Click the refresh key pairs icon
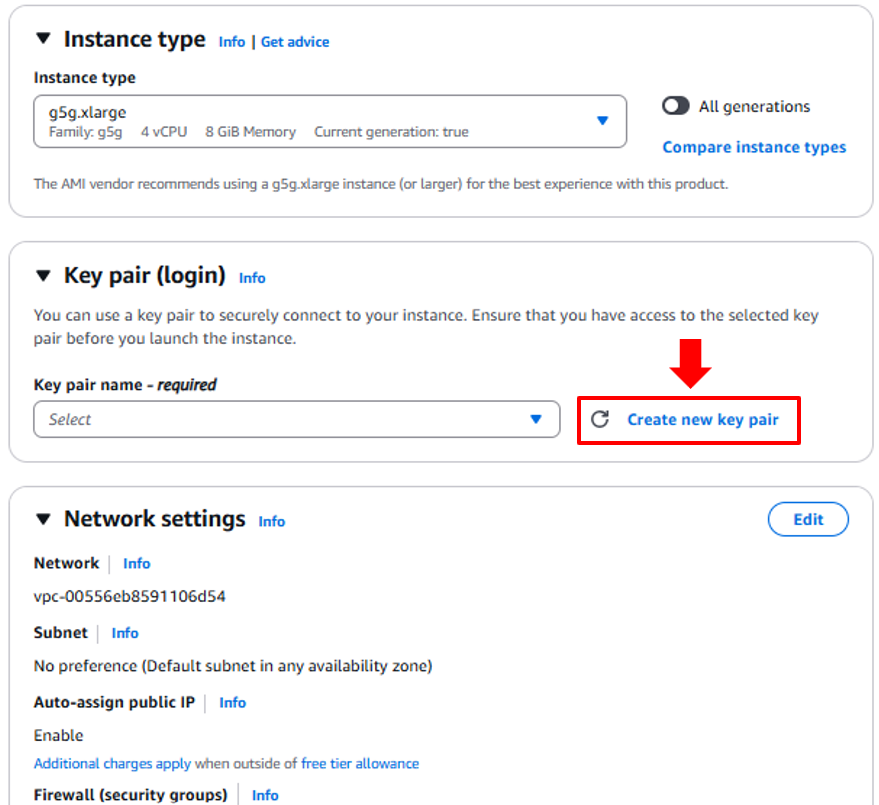Screen dimensions: 879x805 600,420
